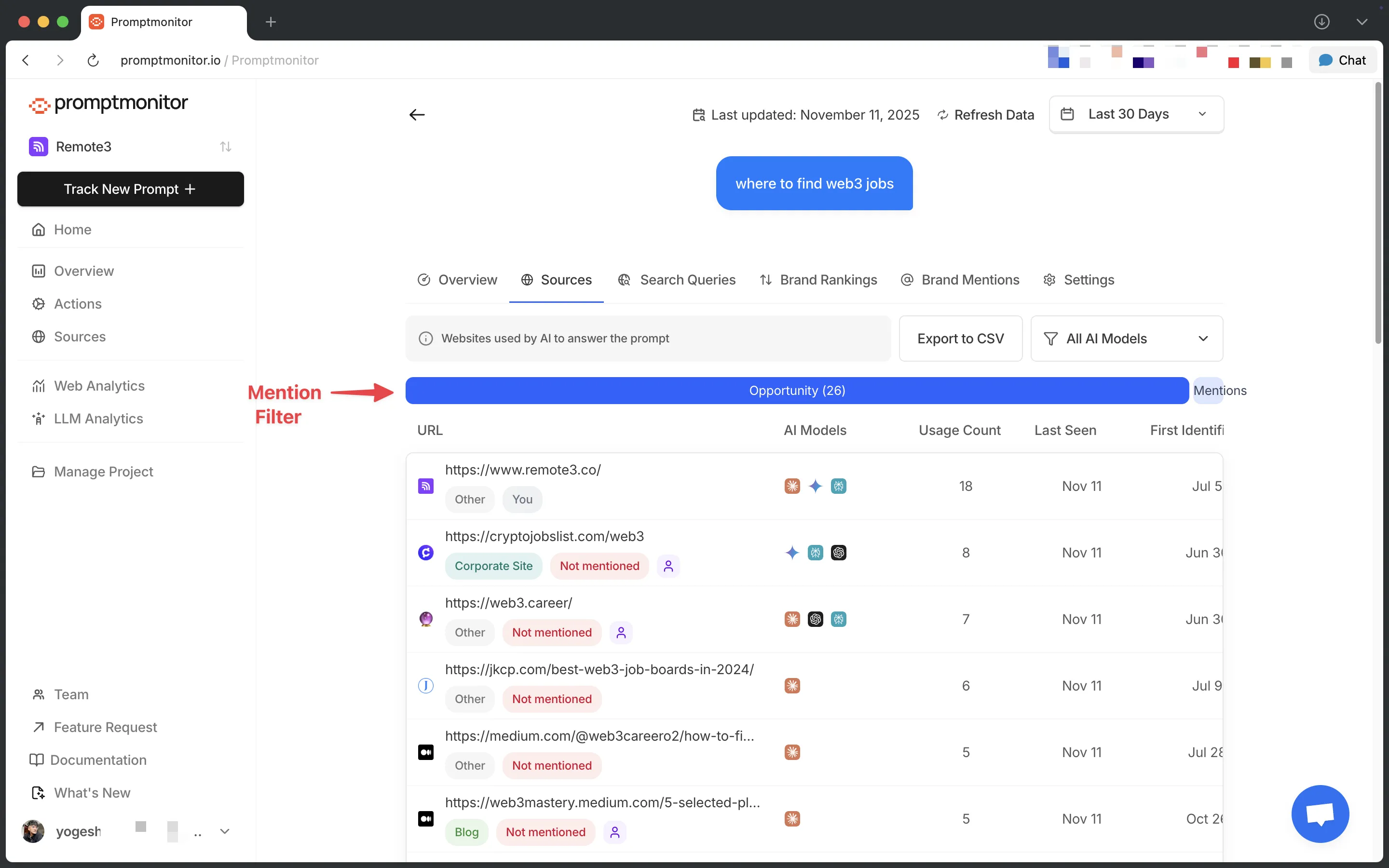Click the back arrow icon above tabs
This screenshot has height=868, width=1389.
417,115
